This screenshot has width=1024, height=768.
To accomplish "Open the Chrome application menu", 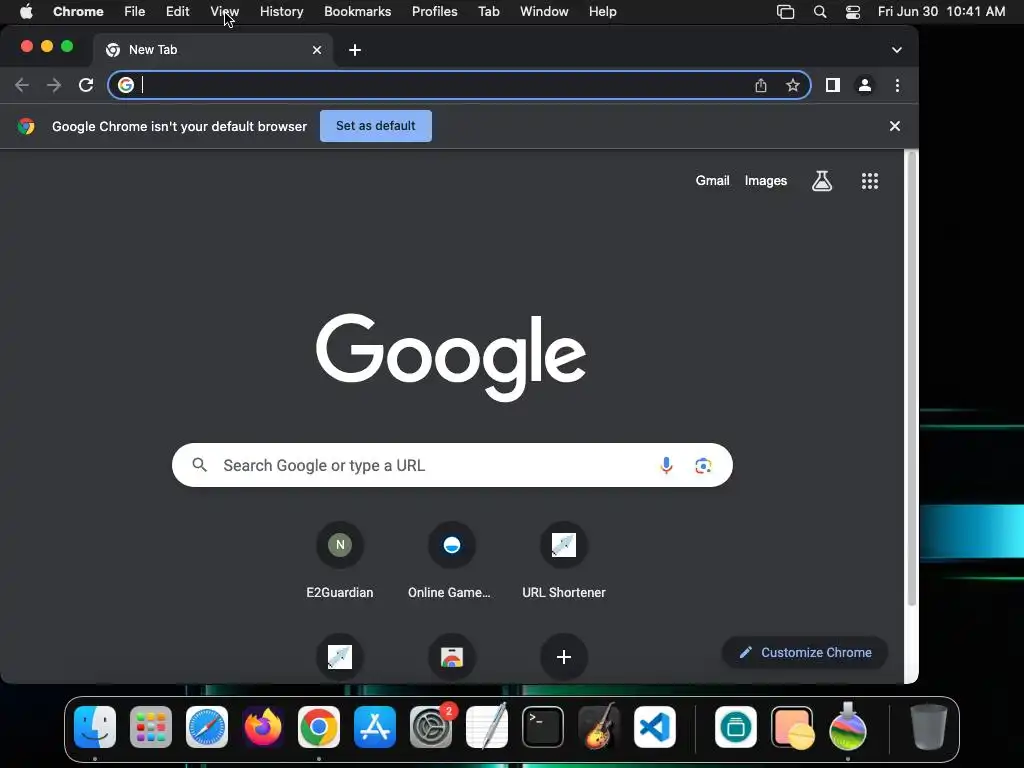I will point(78,12).
